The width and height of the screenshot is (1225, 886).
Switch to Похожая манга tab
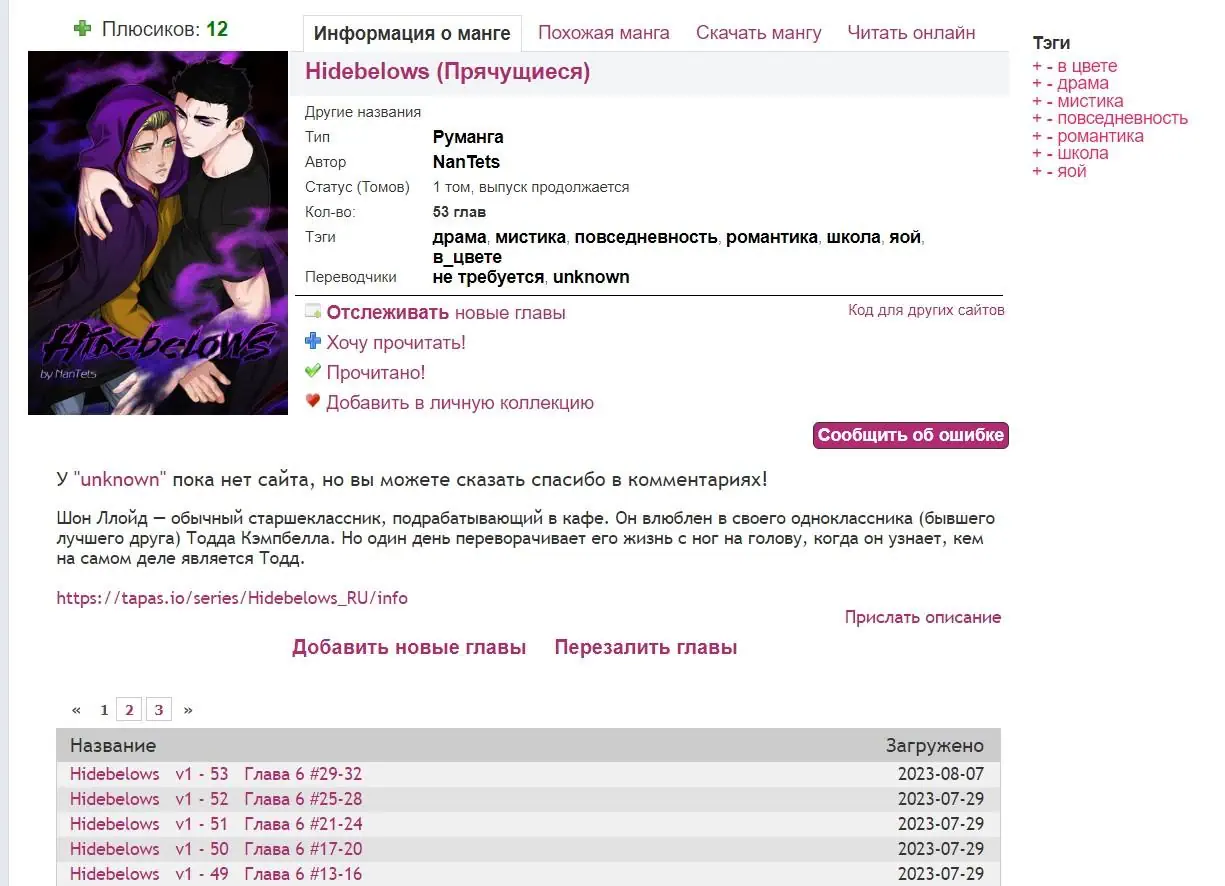[x=604, y=33]
